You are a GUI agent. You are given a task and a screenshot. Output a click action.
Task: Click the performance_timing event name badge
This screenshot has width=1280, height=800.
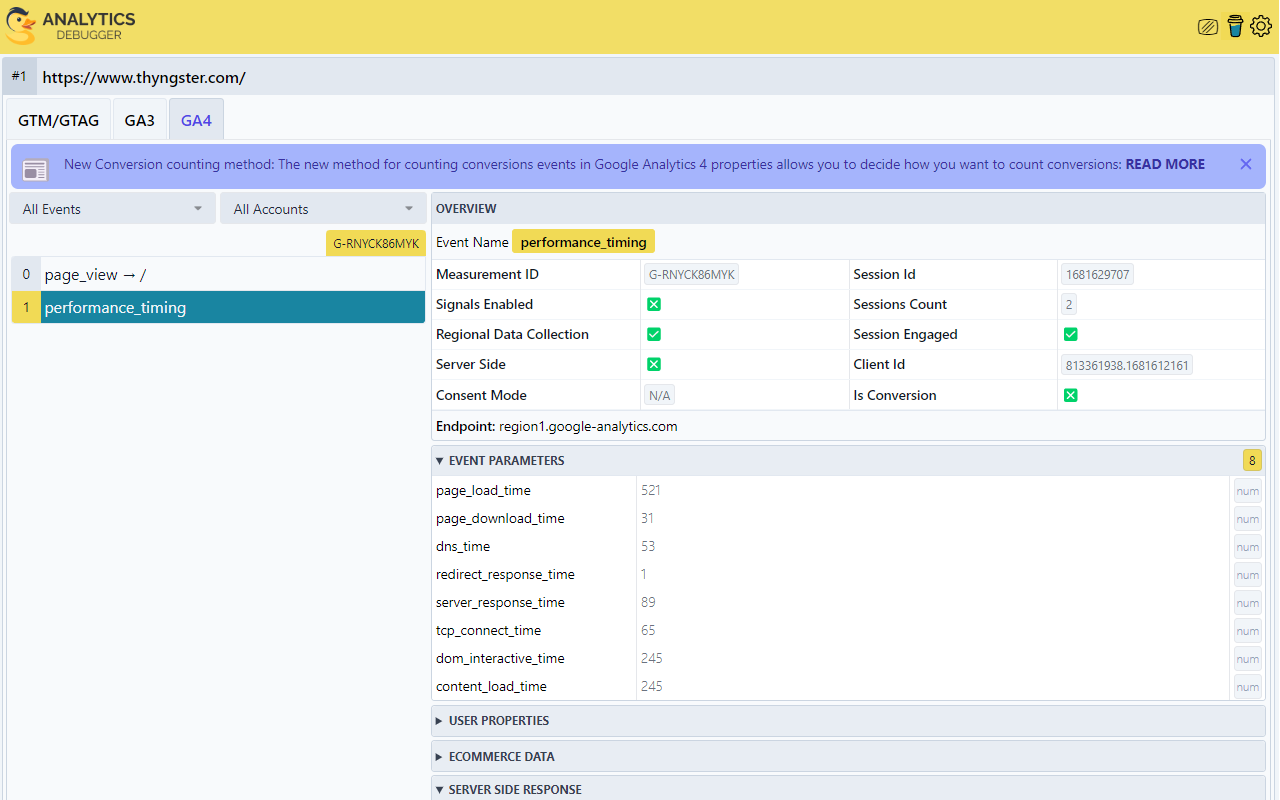583,242
